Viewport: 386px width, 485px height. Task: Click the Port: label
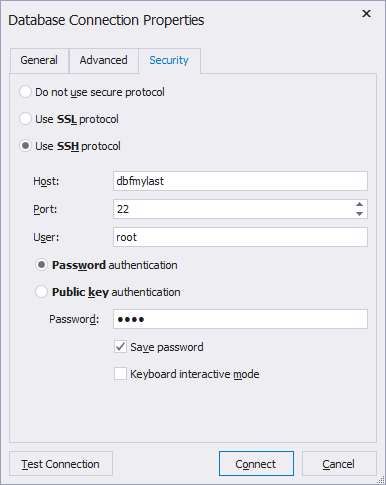[45, 209]
